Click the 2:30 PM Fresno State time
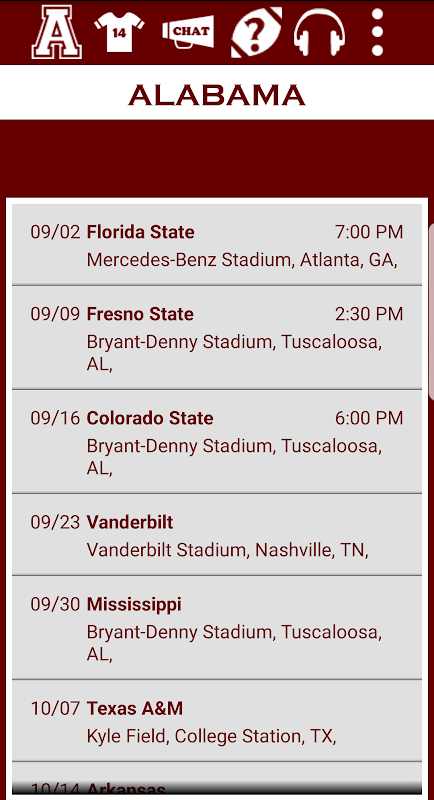This screenshot has height=800, width=434. 369,314
